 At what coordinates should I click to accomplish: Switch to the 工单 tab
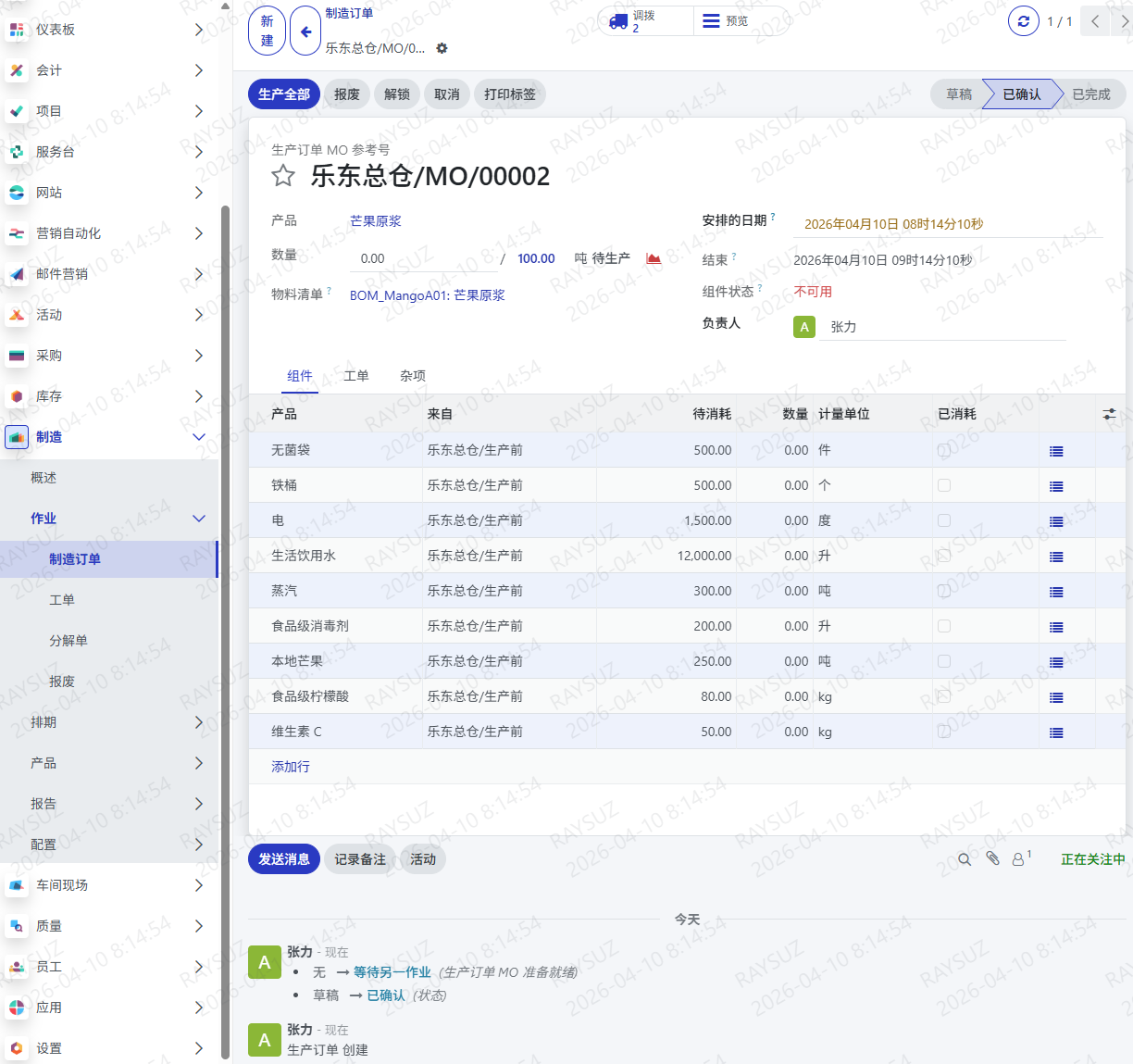[356, 376]
